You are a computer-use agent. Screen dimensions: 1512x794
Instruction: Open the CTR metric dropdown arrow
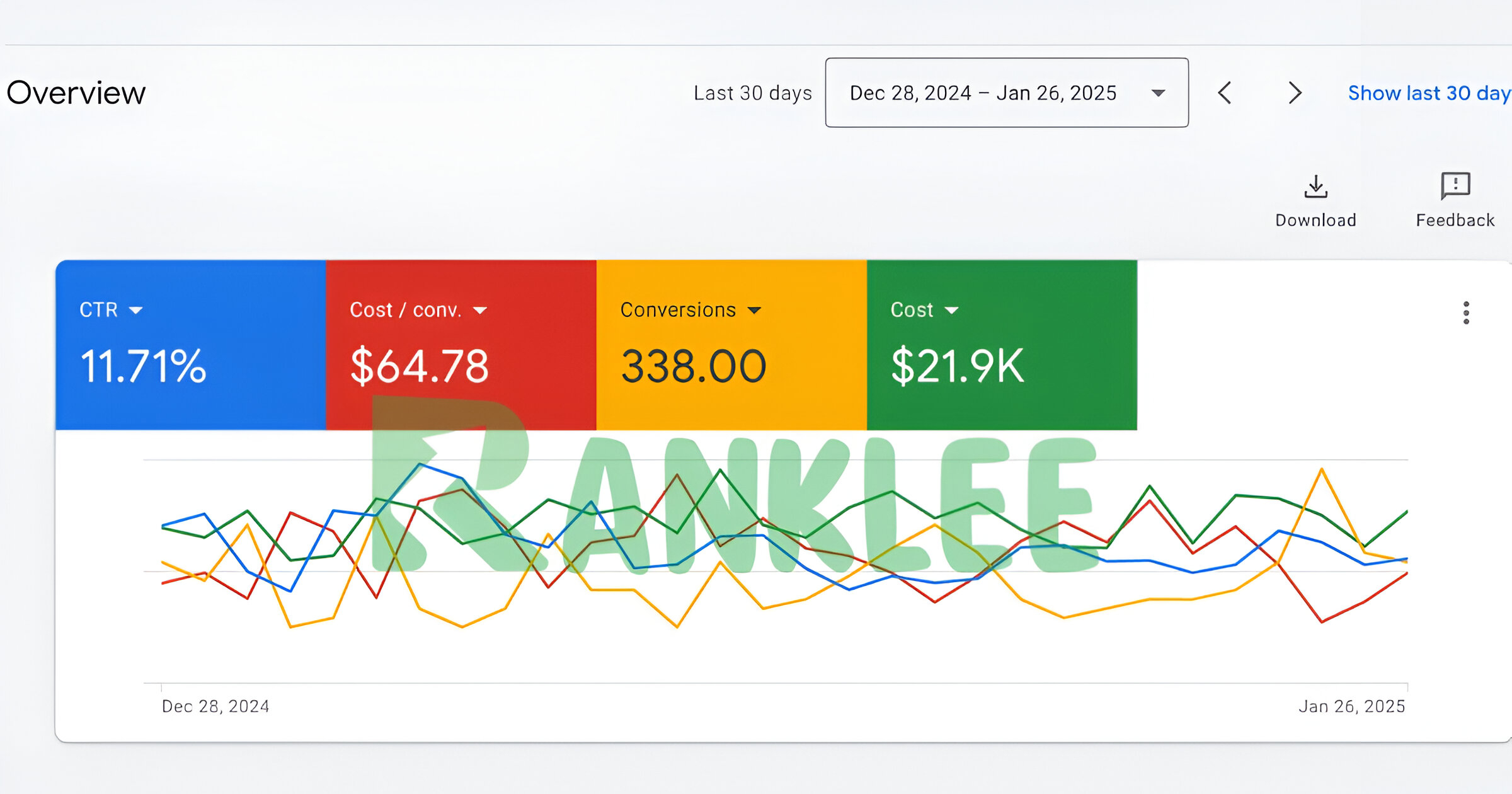pyautogui.click(x=135, y=310)
